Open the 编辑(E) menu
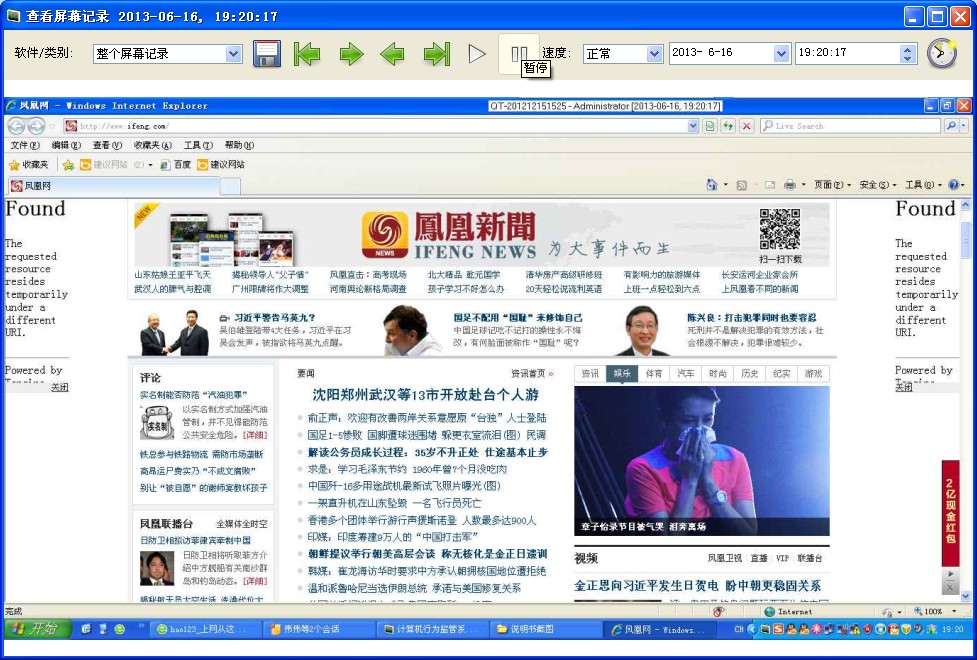977x660 pixels. [66, 145]
